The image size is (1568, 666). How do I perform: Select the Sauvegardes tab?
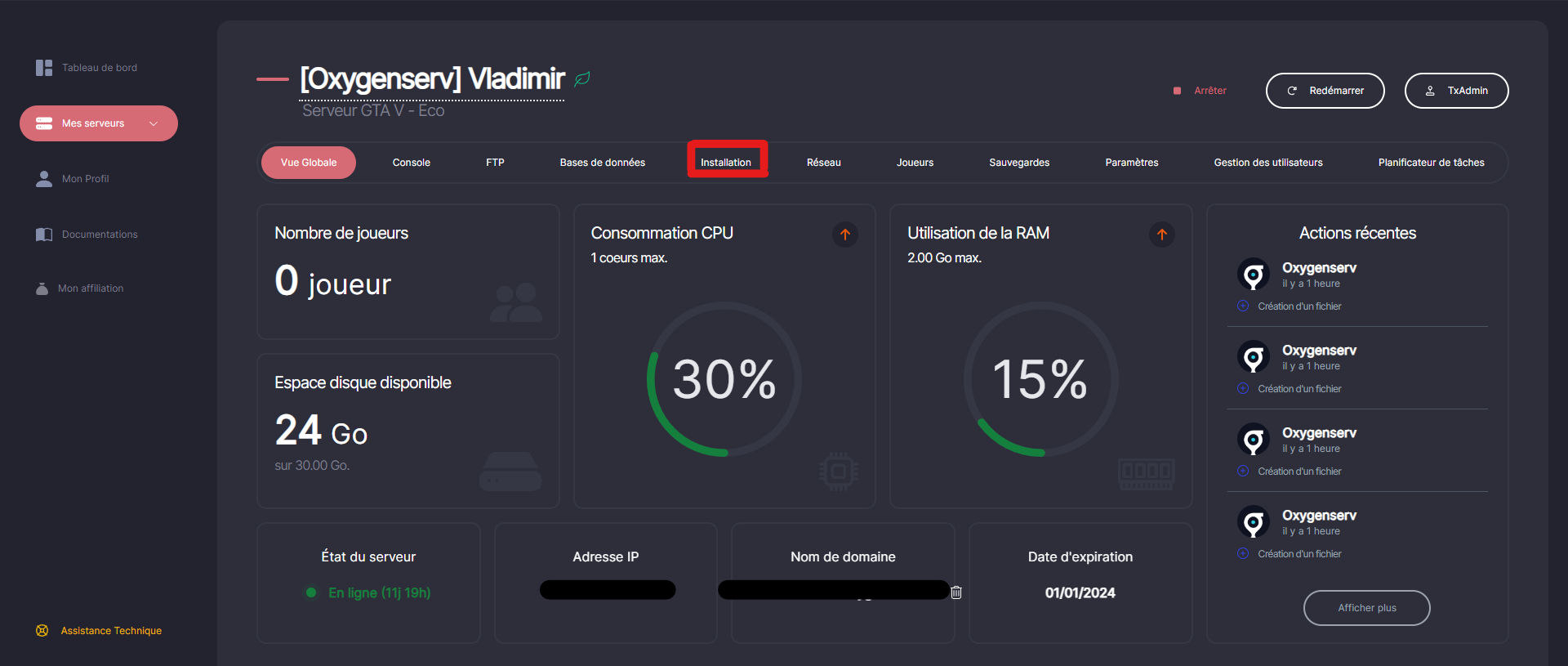coord(1019,163)
